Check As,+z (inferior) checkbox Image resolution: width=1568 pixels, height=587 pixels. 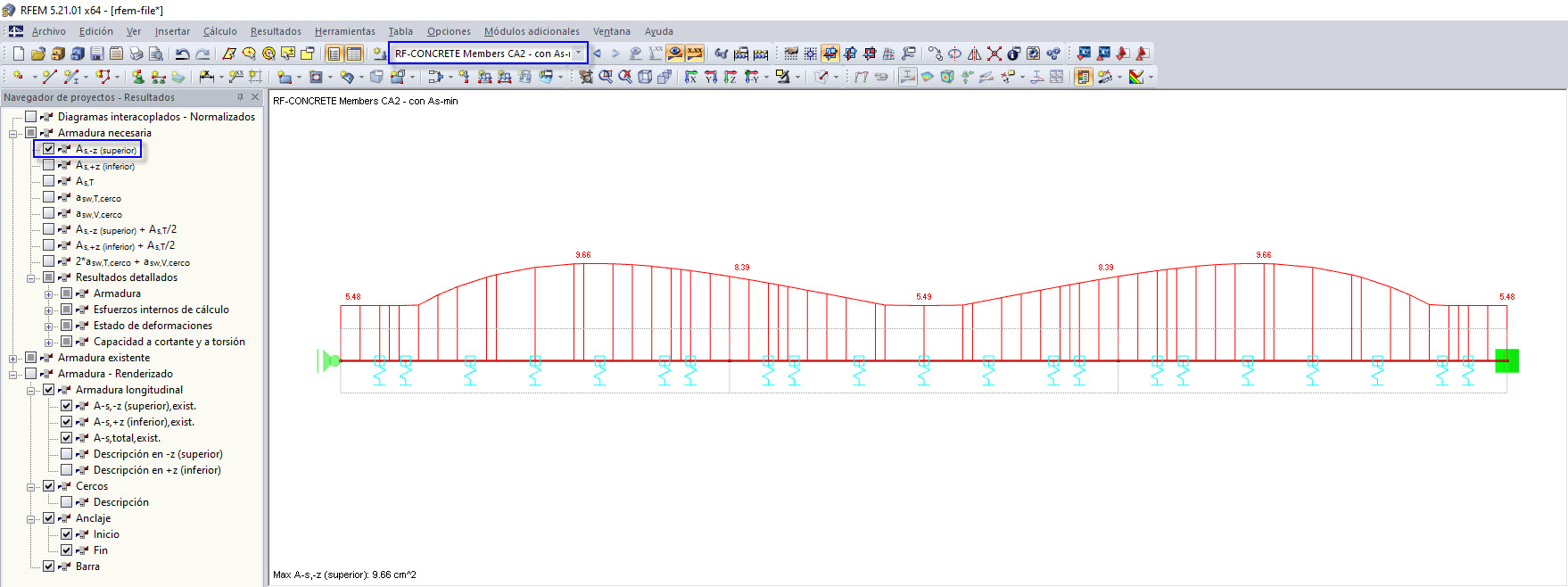point(49,165)
